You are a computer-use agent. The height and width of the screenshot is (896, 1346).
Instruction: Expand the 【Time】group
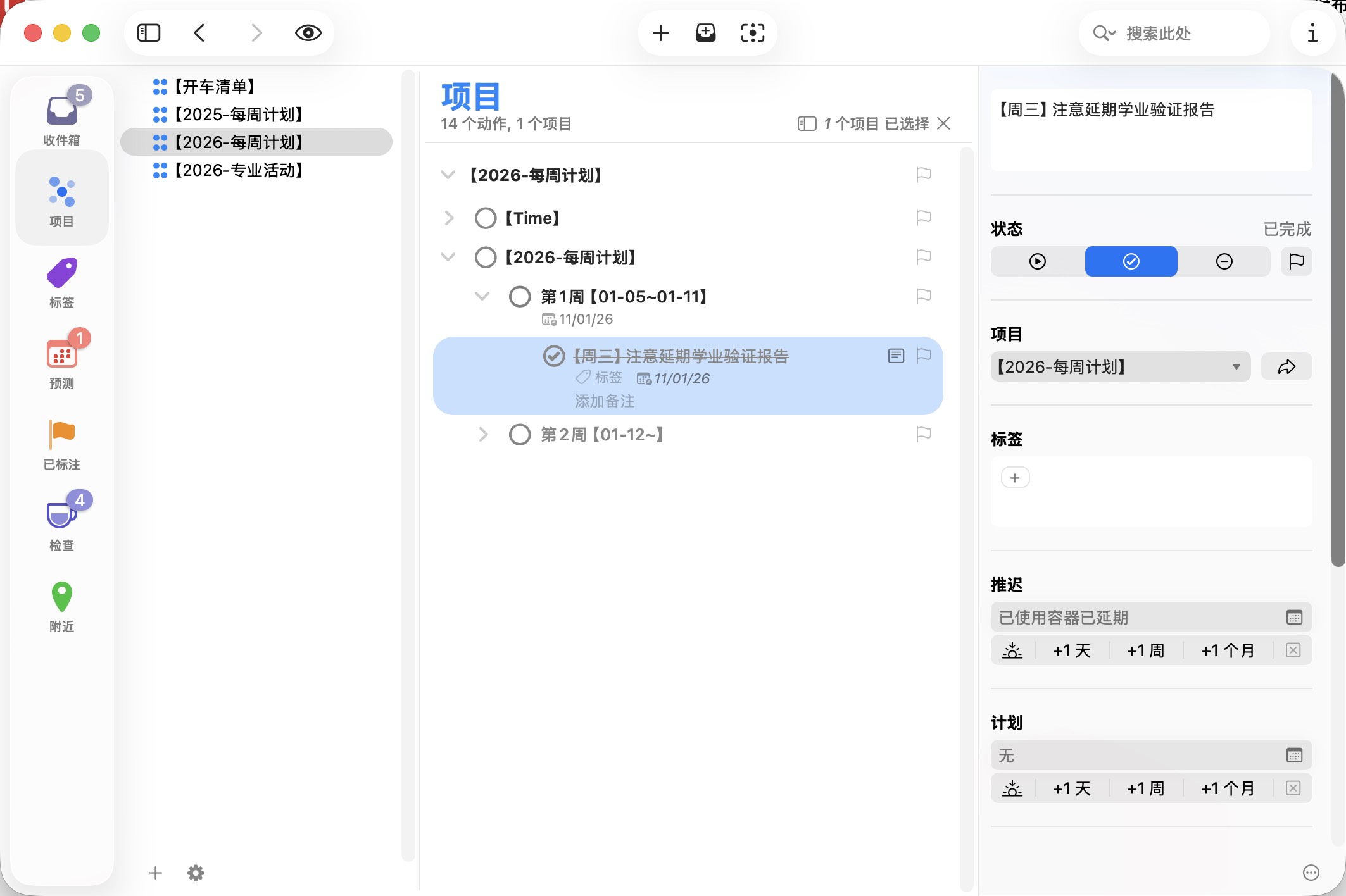(449, 218)
